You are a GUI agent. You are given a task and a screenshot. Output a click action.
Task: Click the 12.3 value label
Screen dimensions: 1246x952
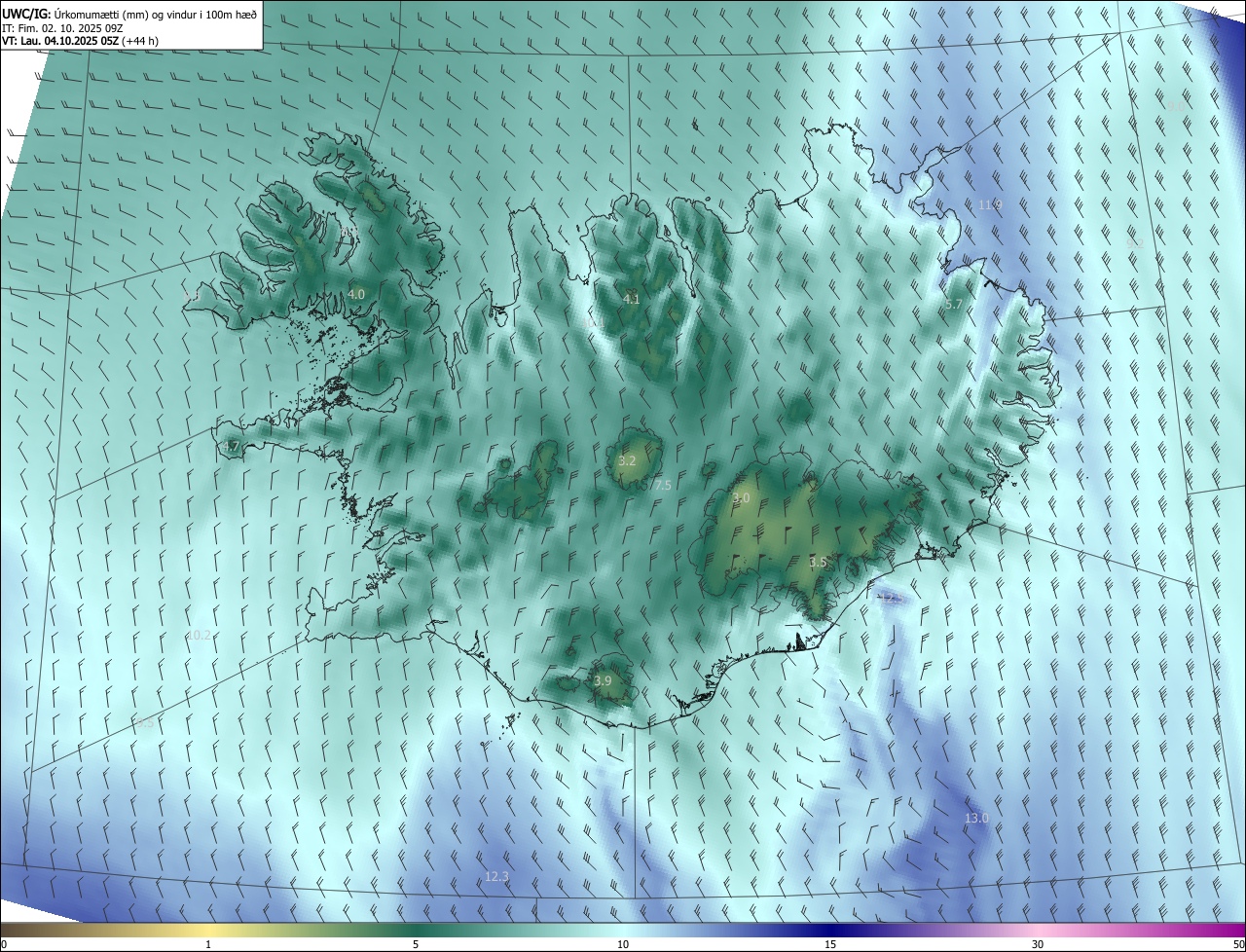496,877
